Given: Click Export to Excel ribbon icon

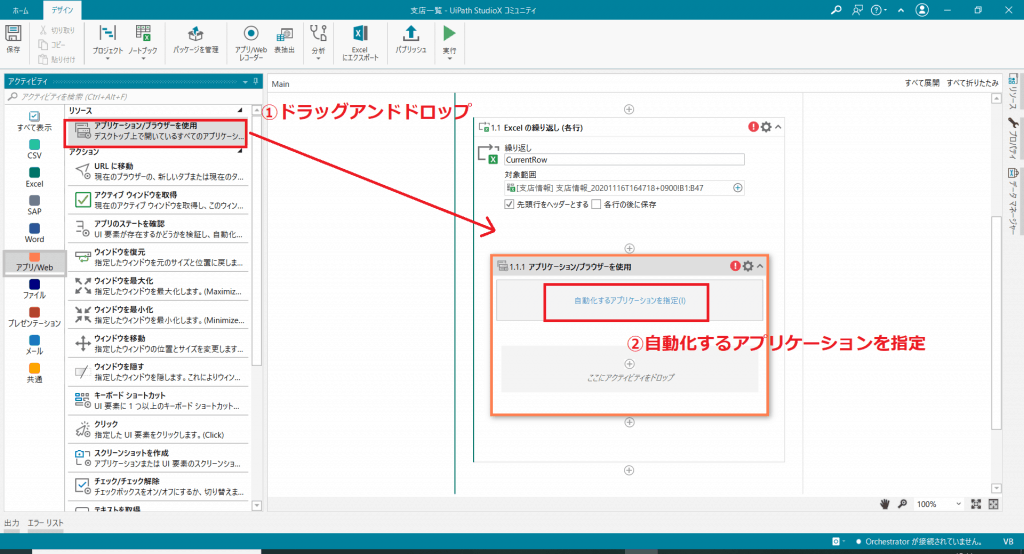Looking at the screenshot, I should point(360,38).
